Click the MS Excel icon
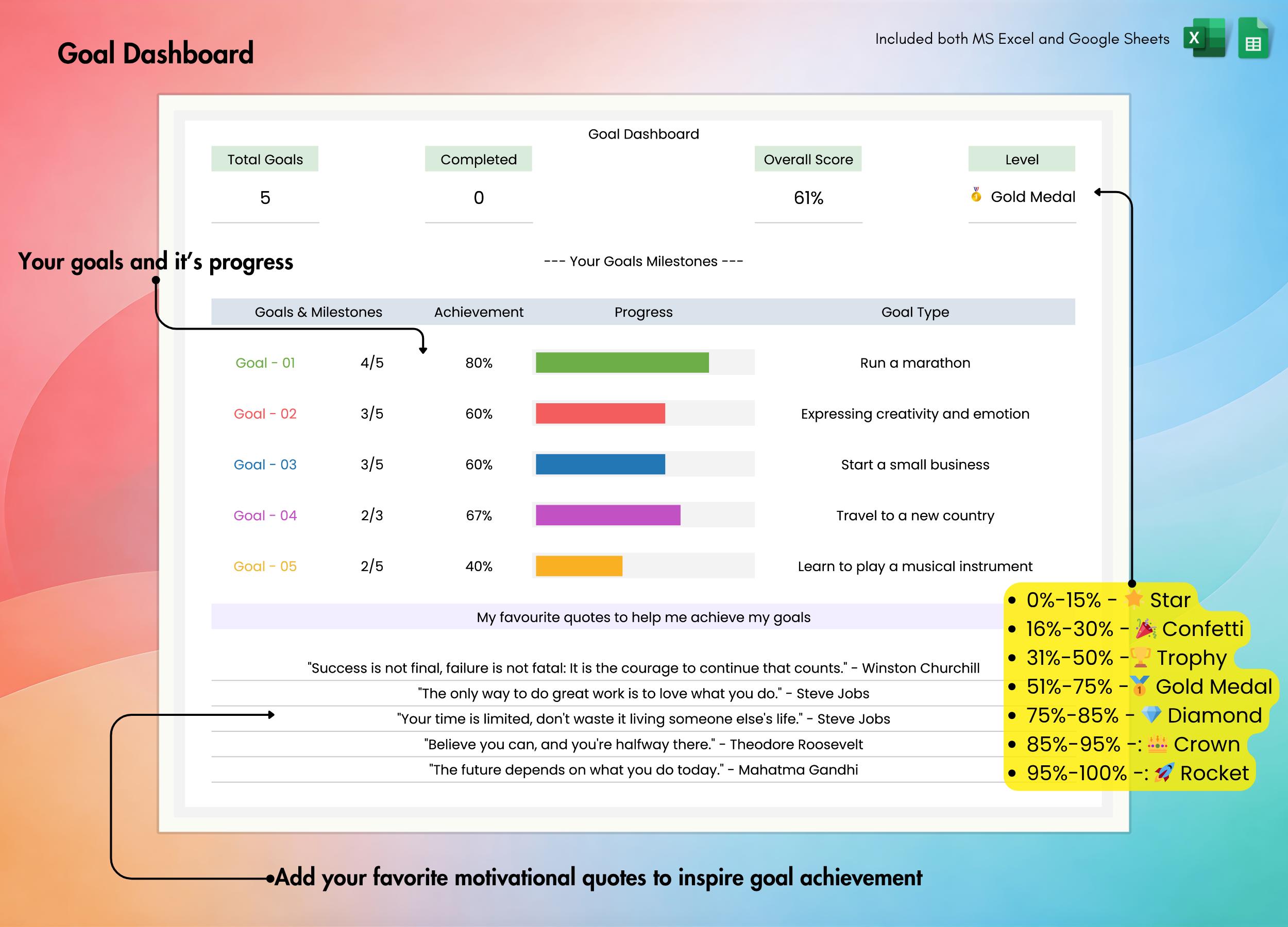This screenshot has height=927, width=1288. coord(1204,38)
